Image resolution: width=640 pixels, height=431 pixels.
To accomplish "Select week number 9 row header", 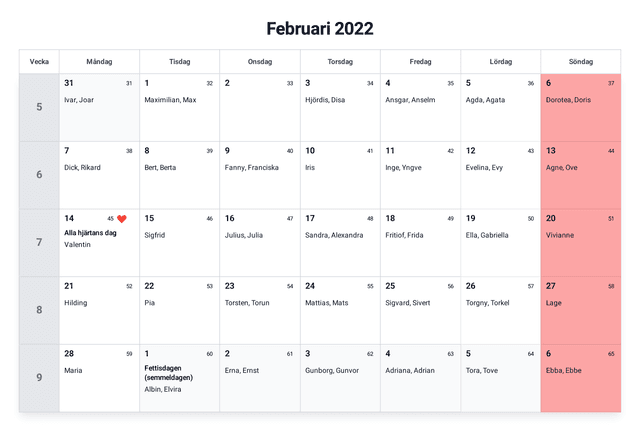I will (x=39, y=377).
